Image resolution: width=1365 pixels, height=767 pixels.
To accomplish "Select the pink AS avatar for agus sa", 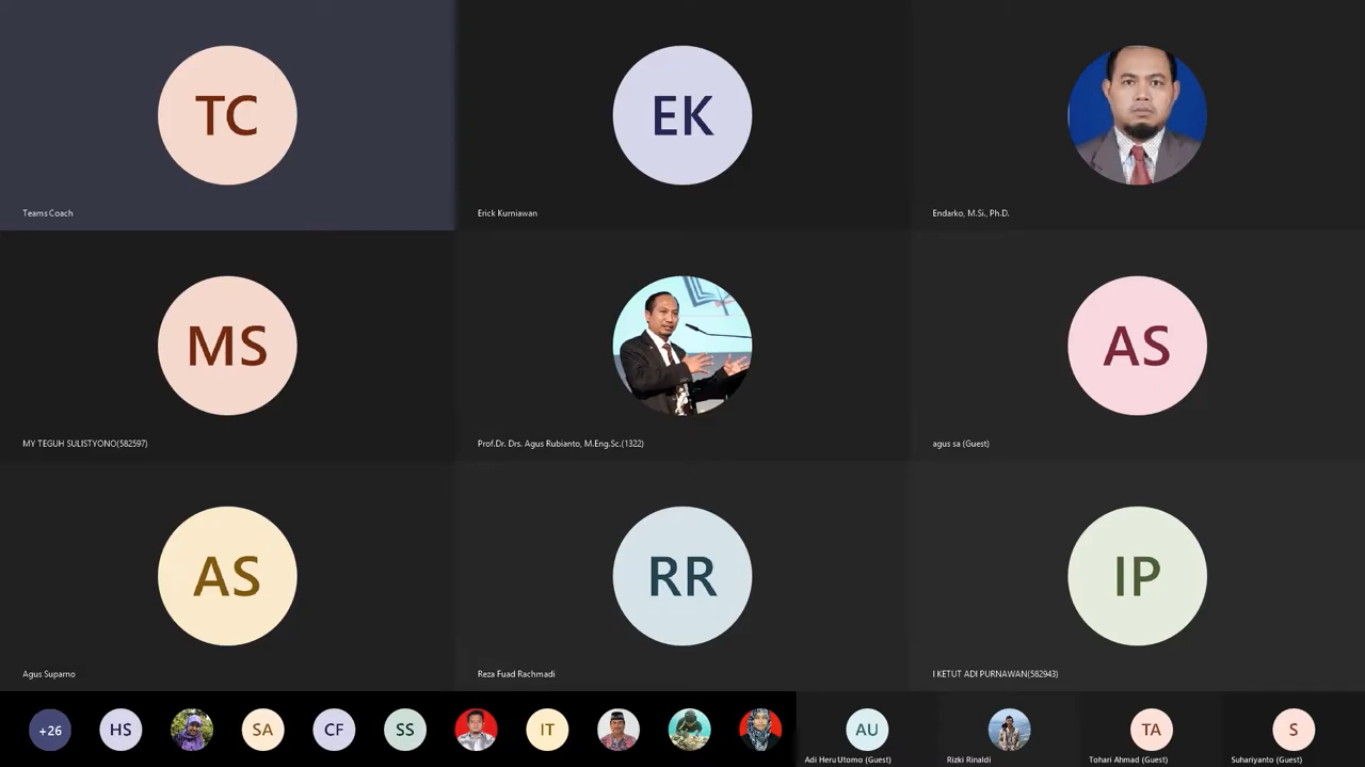I will 1137,345.
